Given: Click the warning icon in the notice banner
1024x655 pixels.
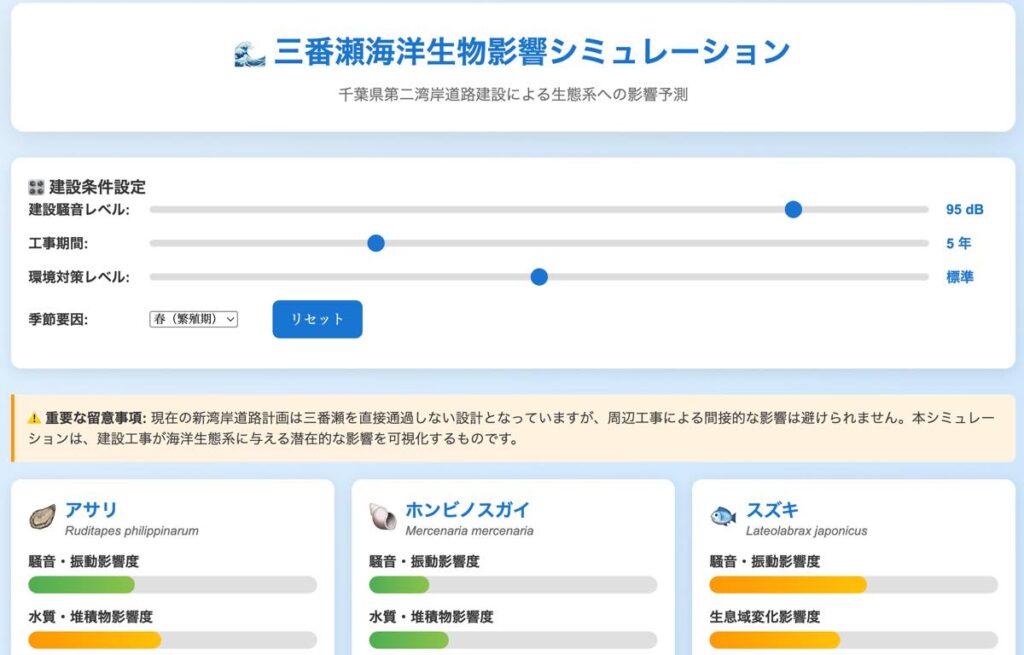Looking at the screenshot, I should point(34,418).
